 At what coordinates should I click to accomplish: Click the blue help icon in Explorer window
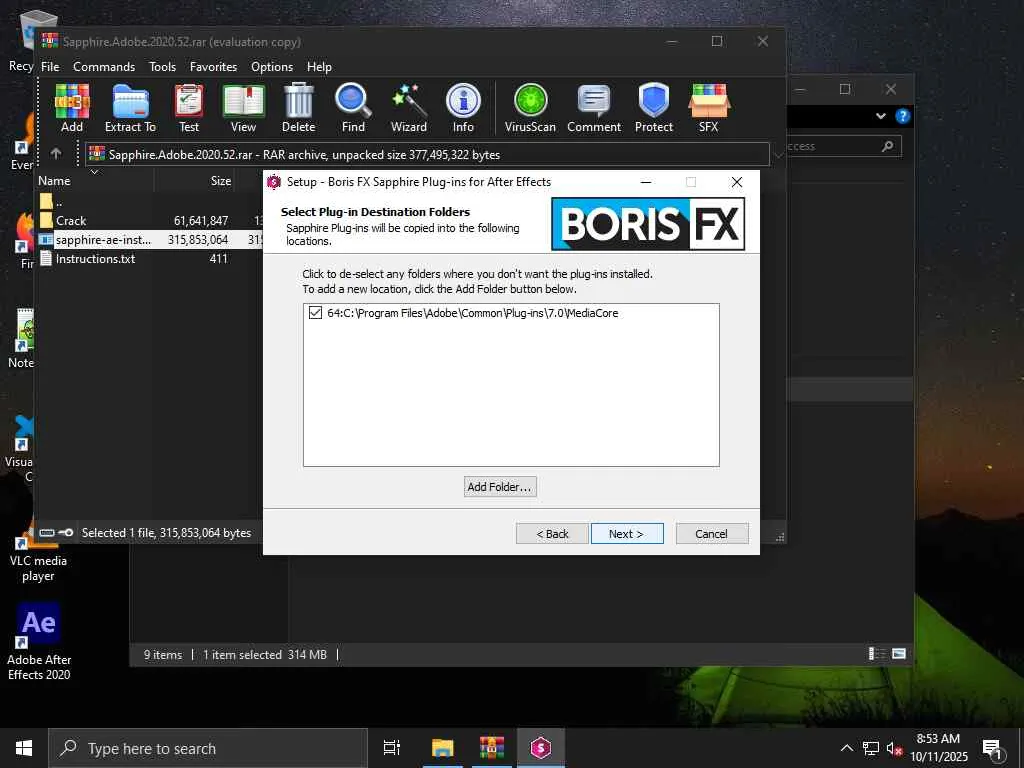click(x=903, y=116)
